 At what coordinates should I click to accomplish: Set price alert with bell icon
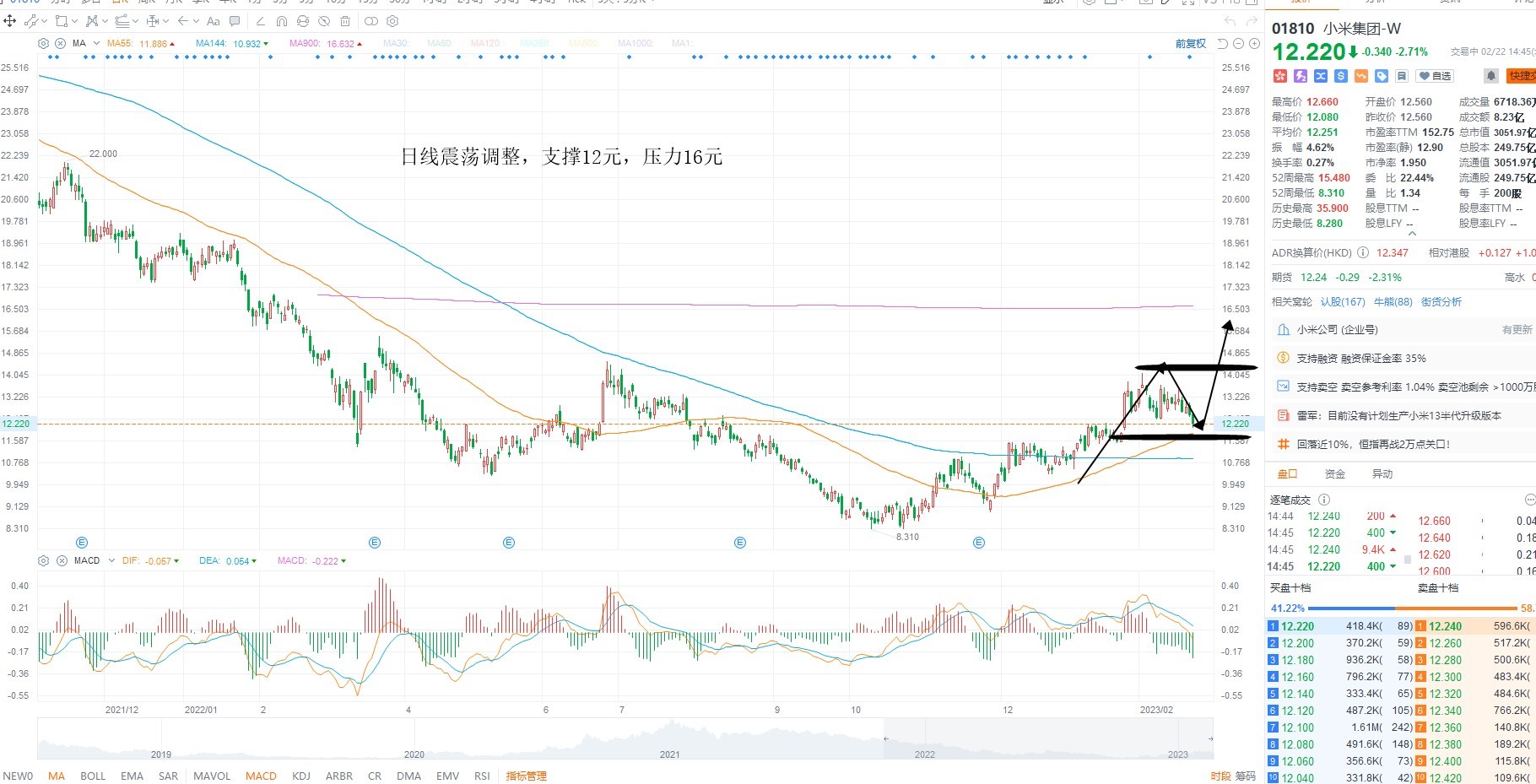point(1491,76)
